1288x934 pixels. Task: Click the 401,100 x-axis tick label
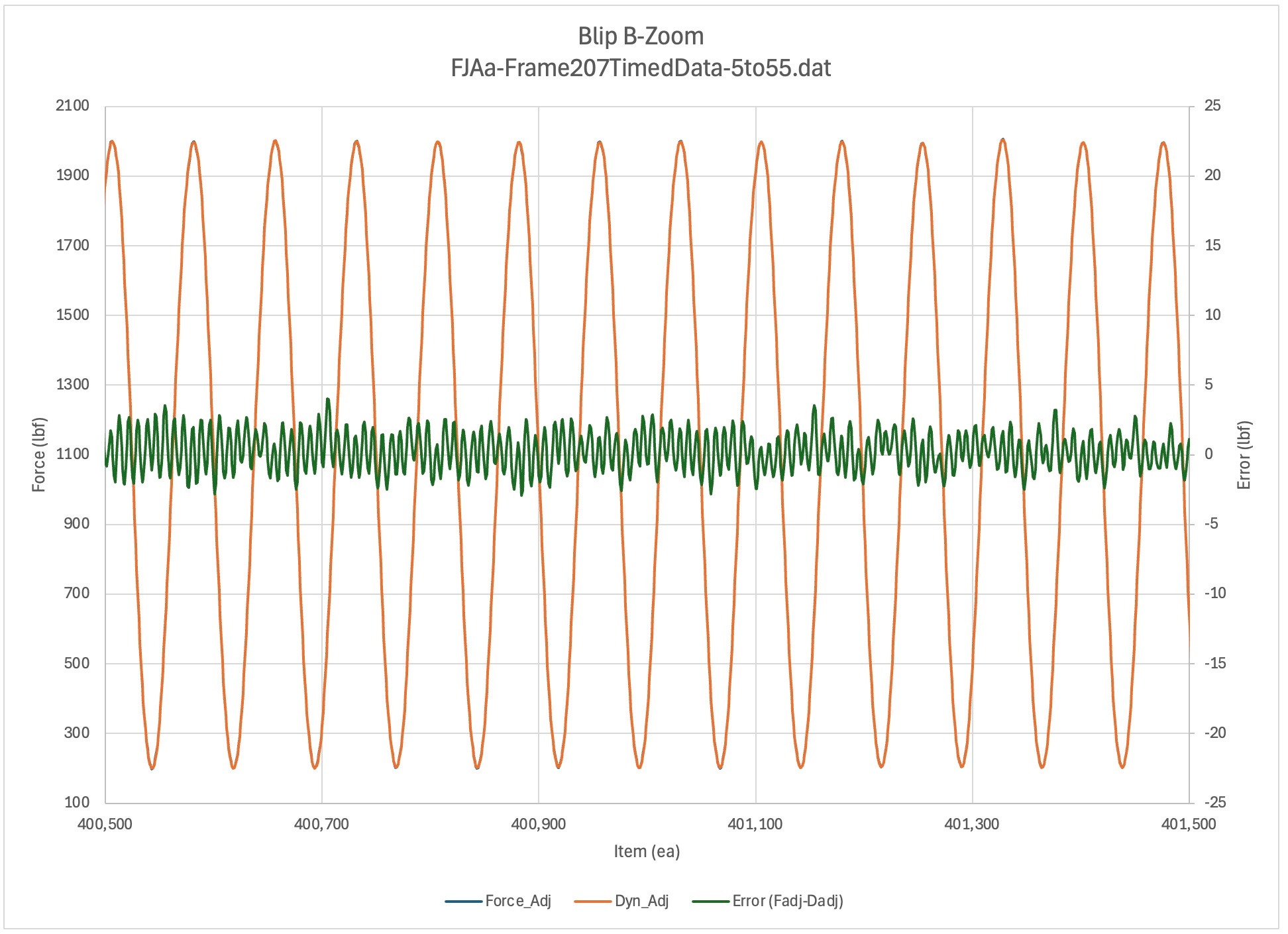coord(755,824)
